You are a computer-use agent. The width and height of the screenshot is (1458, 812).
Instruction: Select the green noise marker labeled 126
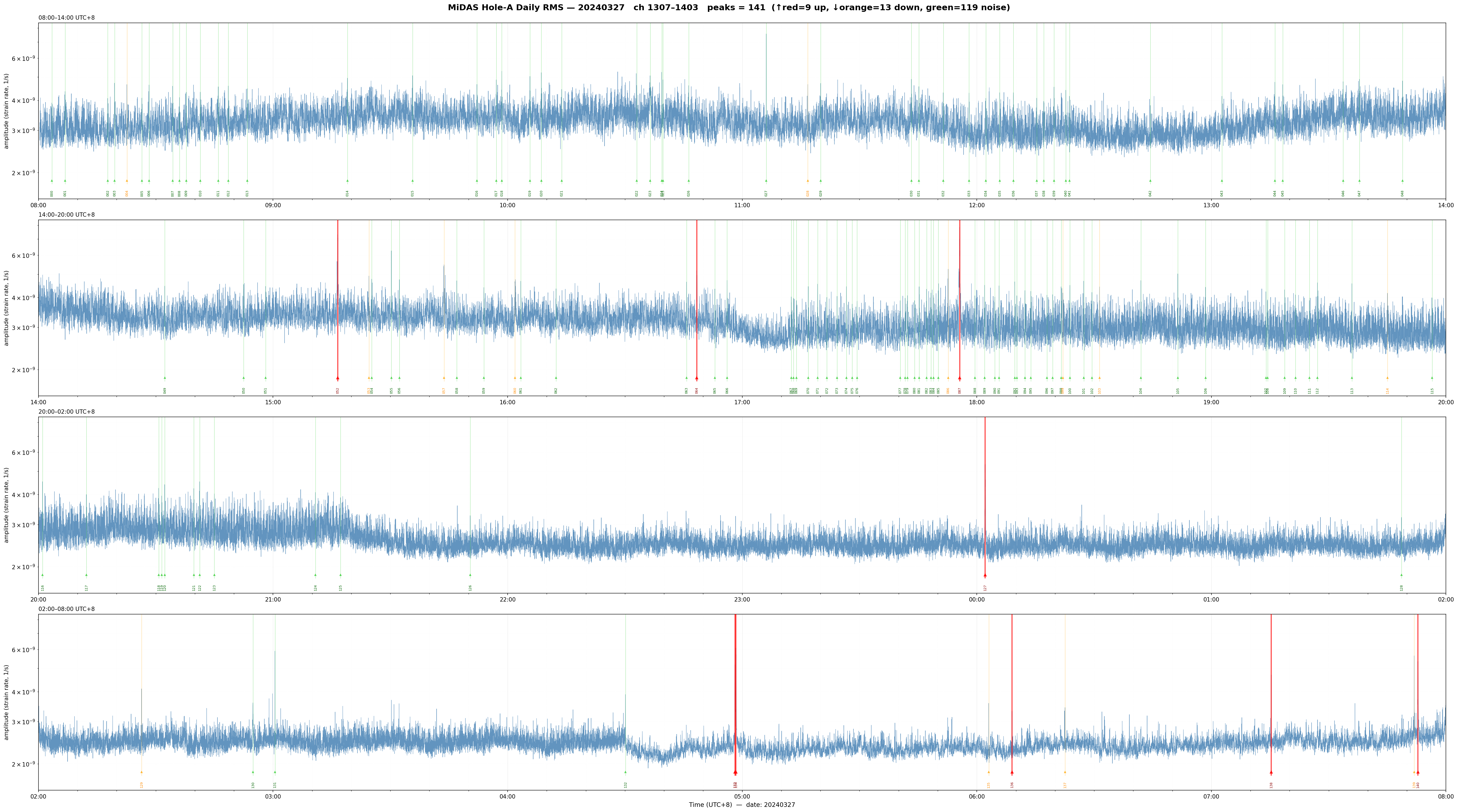(470, 575)
